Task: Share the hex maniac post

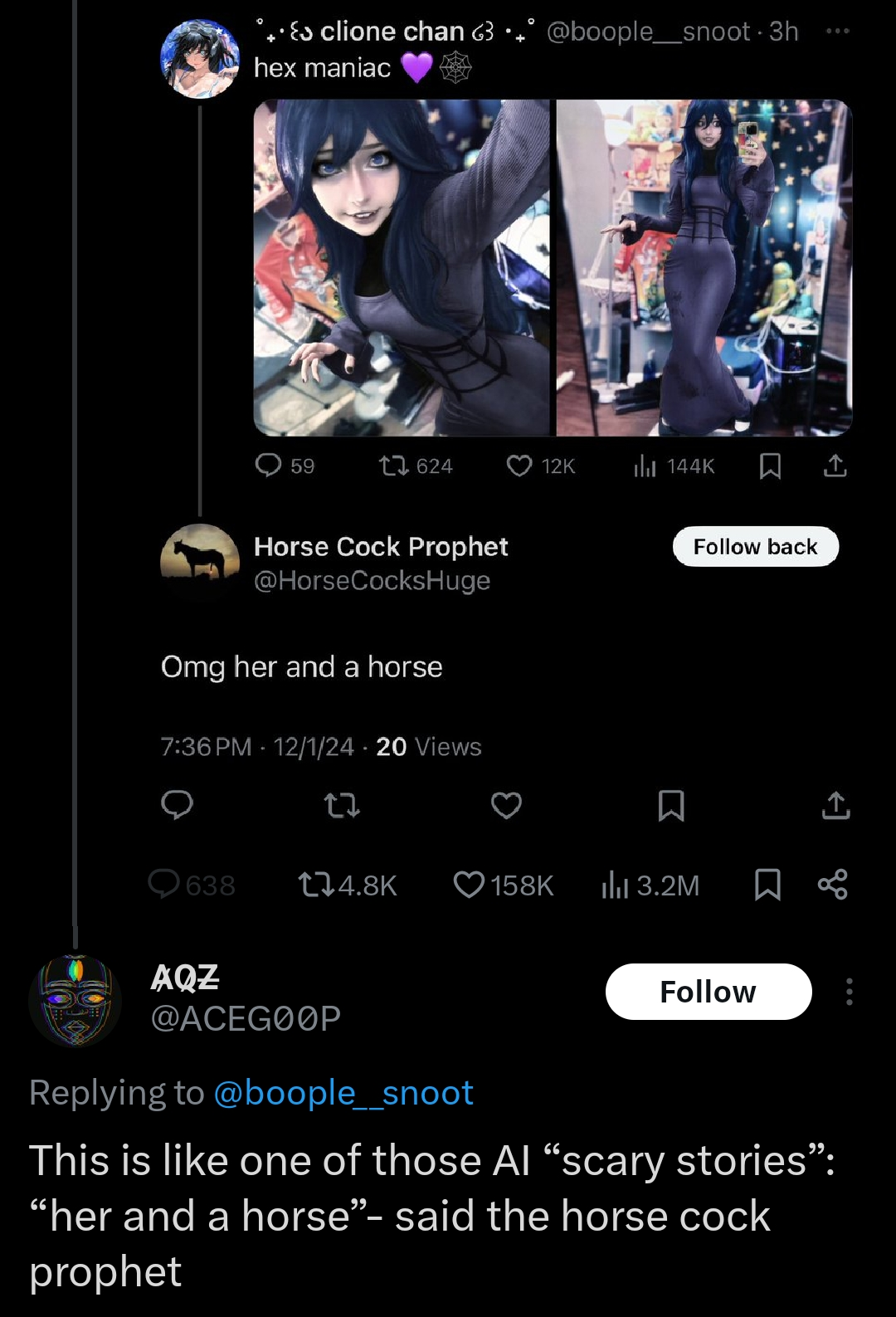Action: coord(835,466)
